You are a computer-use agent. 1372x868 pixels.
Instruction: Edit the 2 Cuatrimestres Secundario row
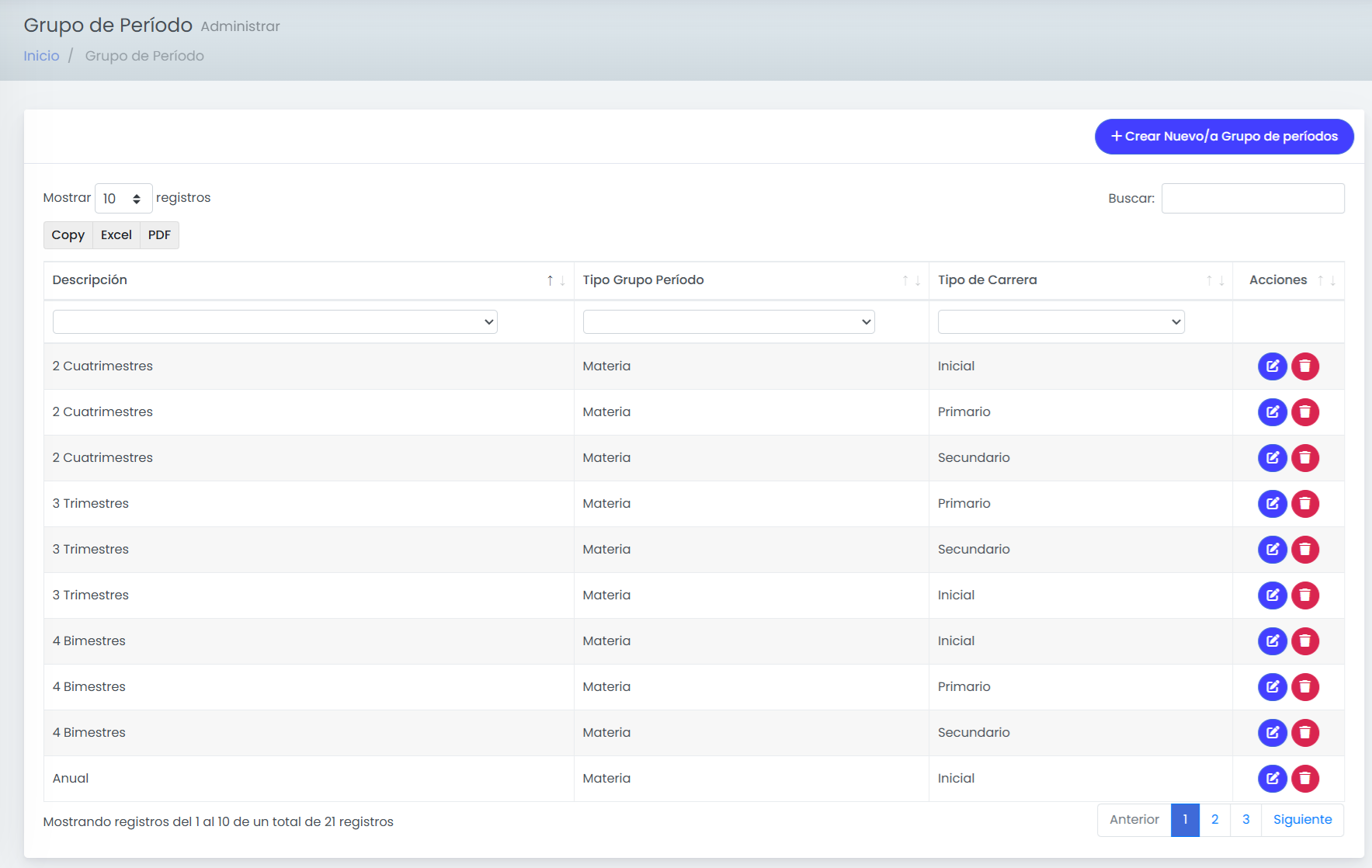pos(1272,458)
